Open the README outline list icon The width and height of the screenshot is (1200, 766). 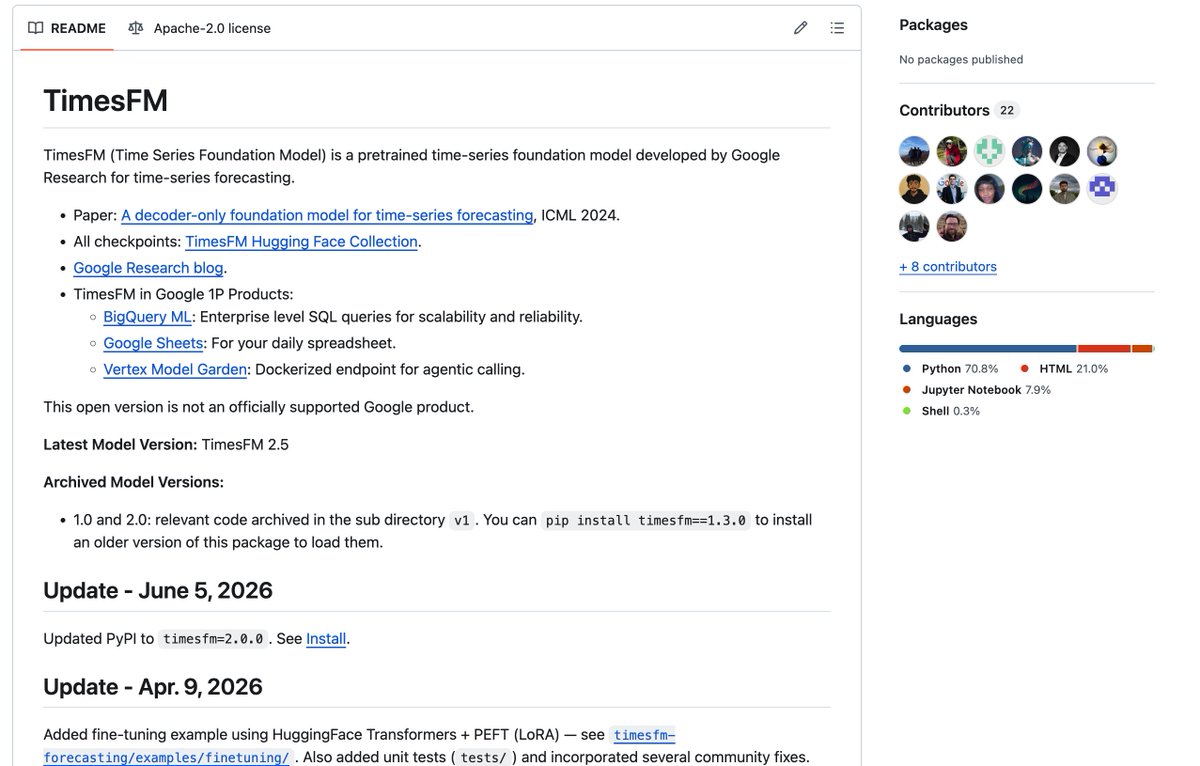(x=837, y=28)
